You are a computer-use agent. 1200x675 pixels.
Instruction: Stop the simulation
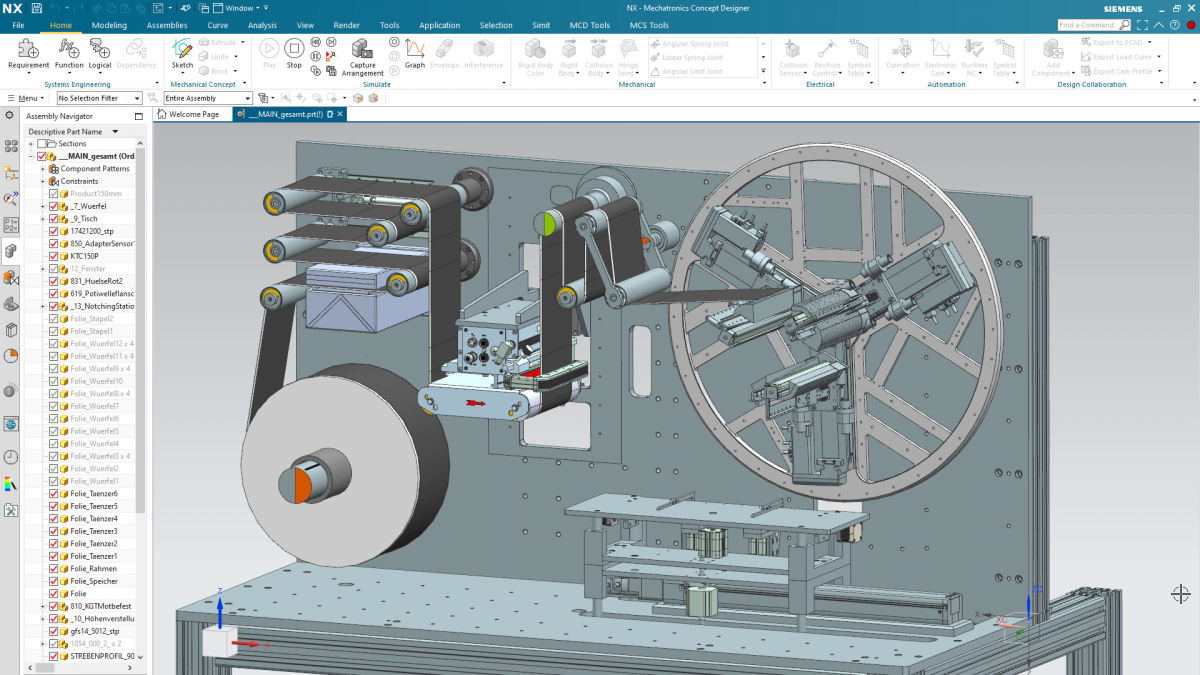294,54
